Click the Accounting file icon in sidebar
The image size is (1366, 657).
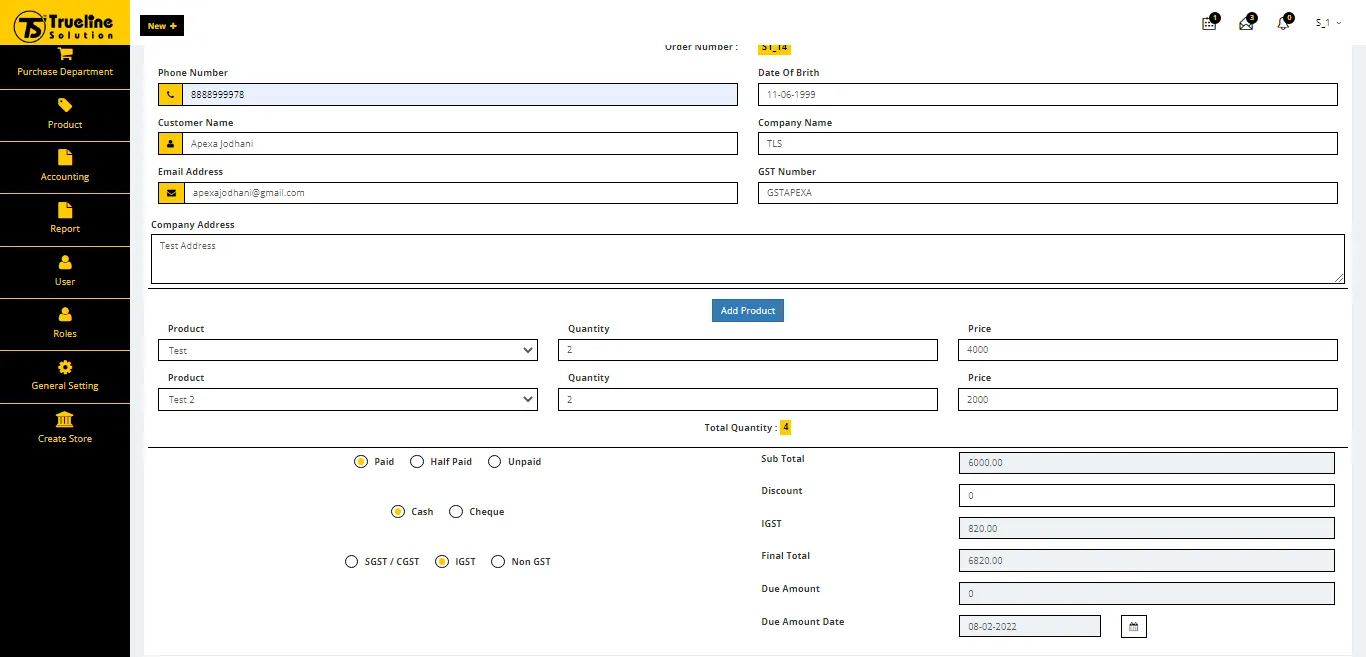point(65,157)
